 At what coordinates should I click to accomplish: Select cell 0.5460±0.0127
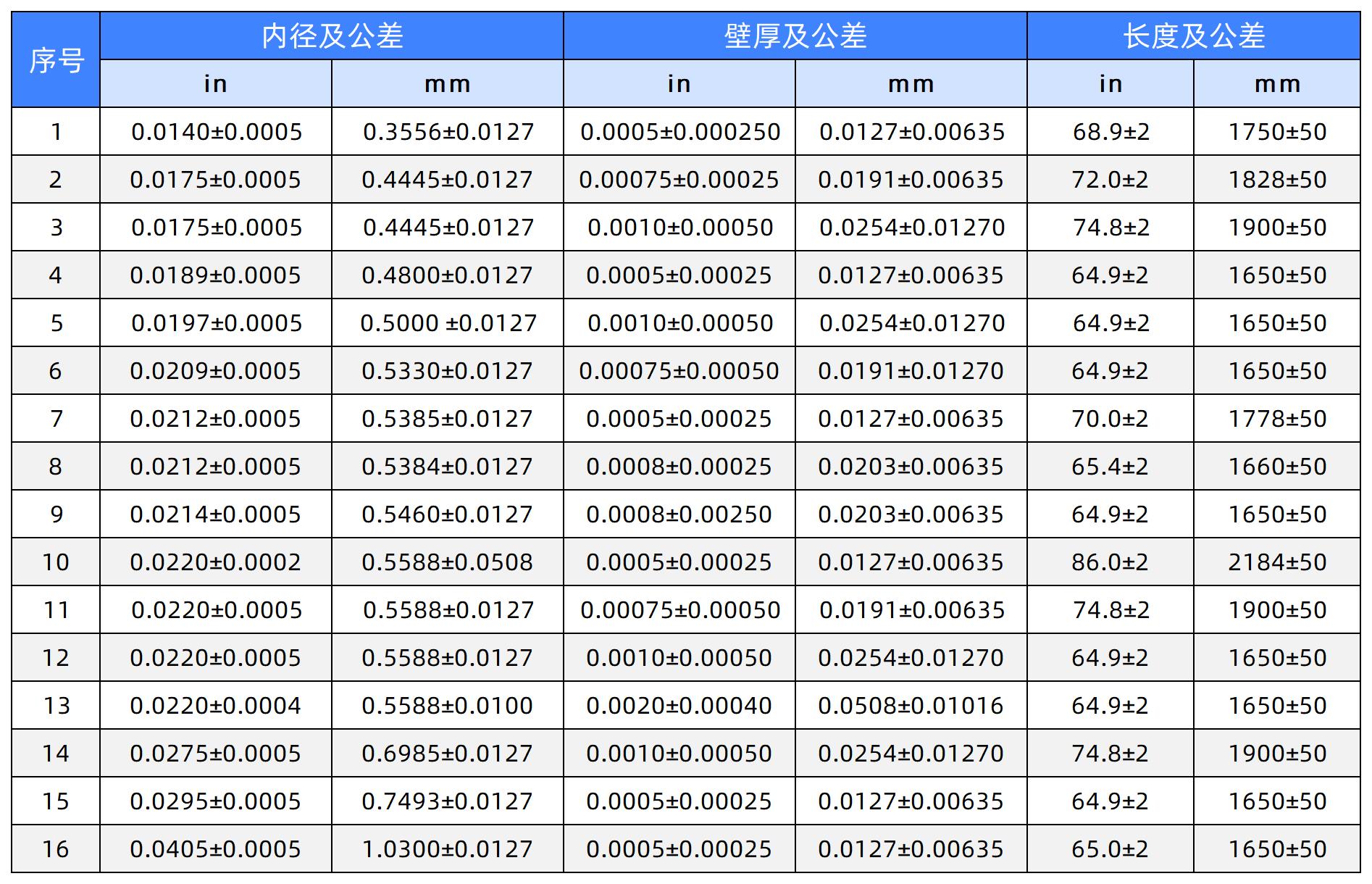448,514
